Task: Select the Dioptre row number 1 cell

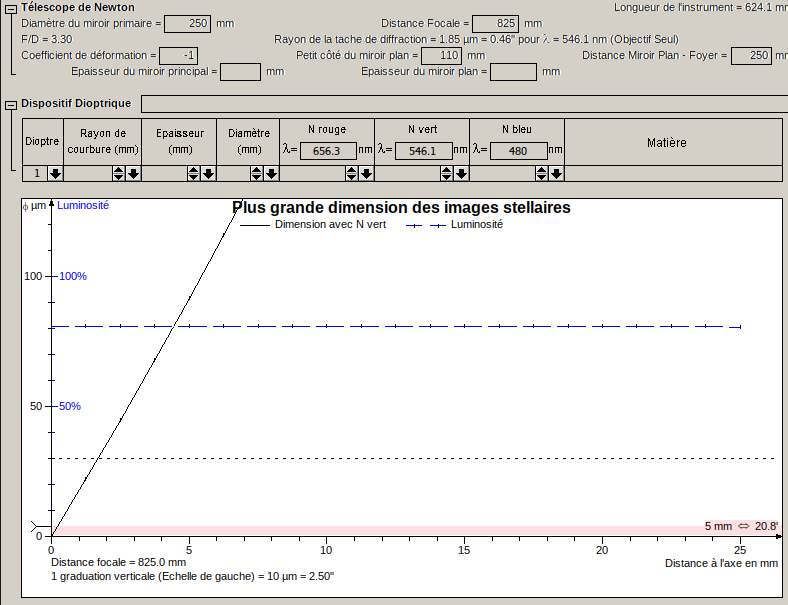Action: point(36,174)
